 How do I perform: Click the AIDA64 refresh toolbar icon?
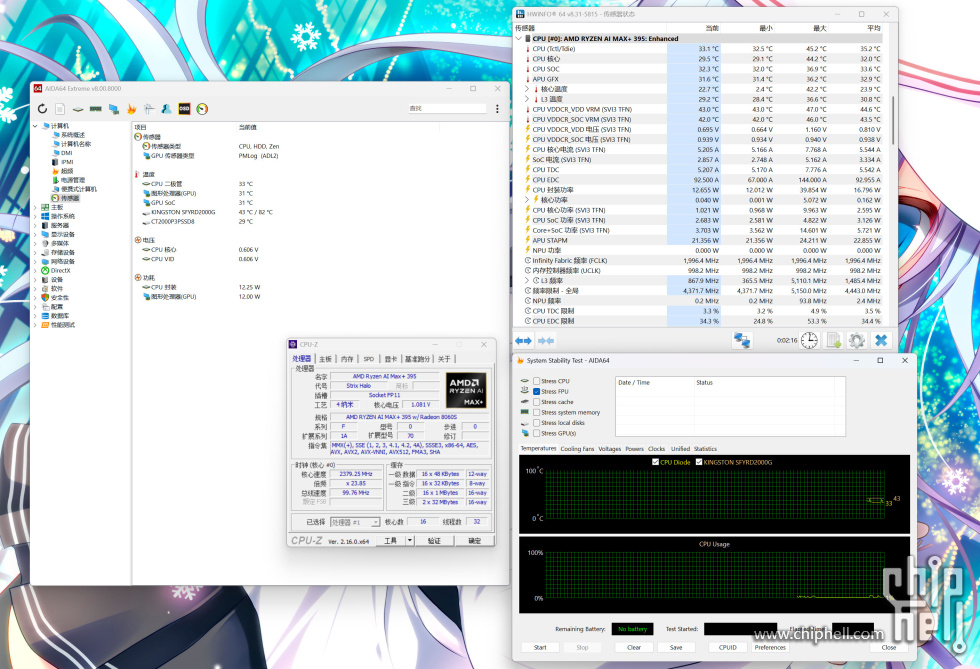43,108
